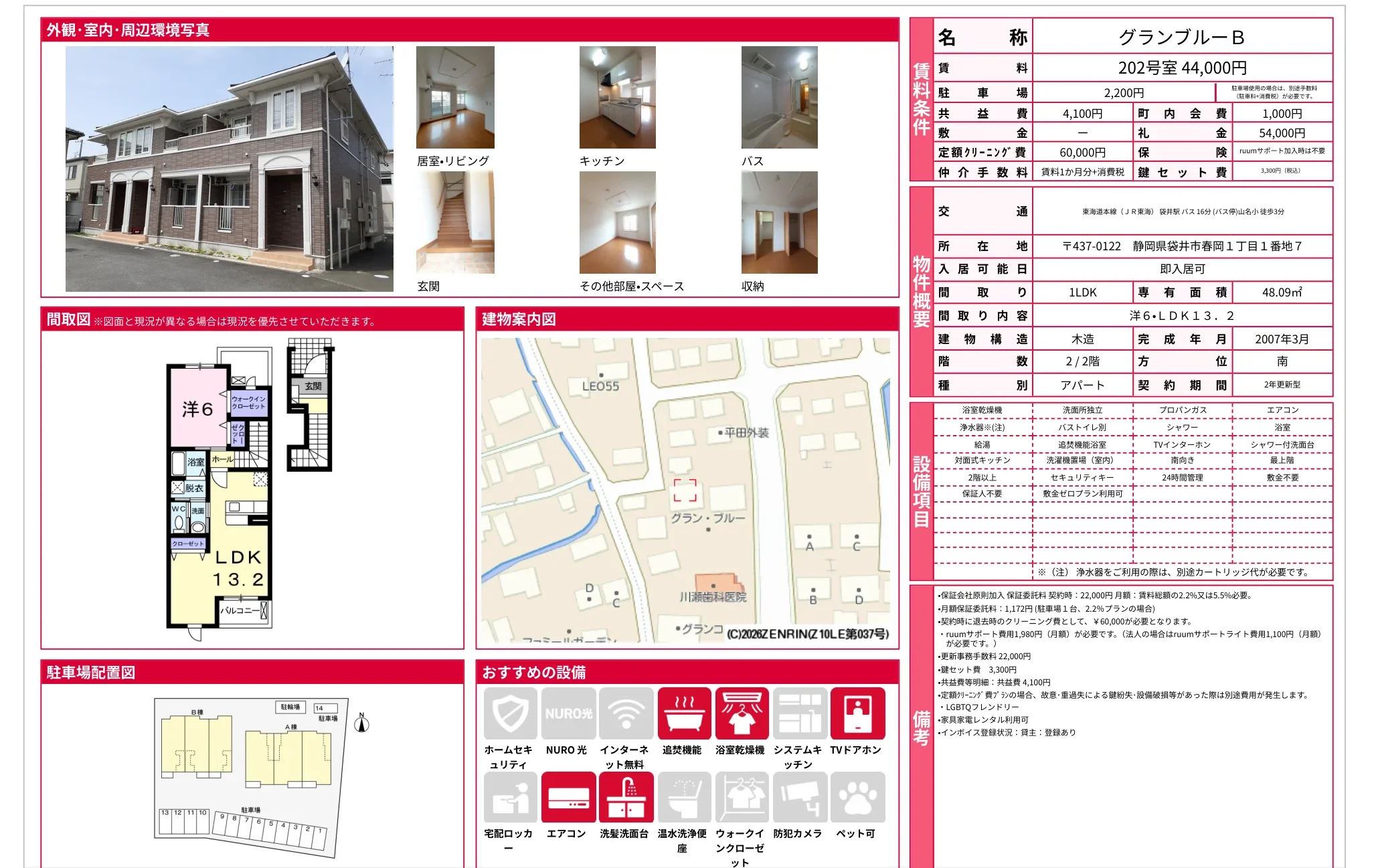Click the floor count value 2 / 2階

point(1083,361)
